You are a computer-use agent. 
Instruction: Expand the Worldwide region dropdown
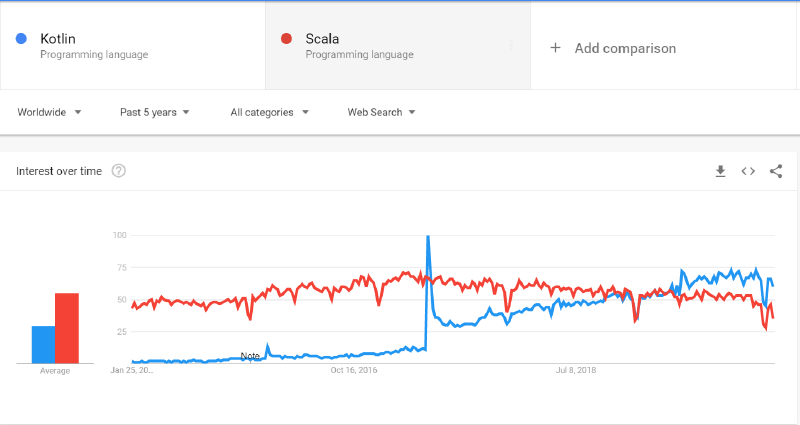click(x=49, y=112)
